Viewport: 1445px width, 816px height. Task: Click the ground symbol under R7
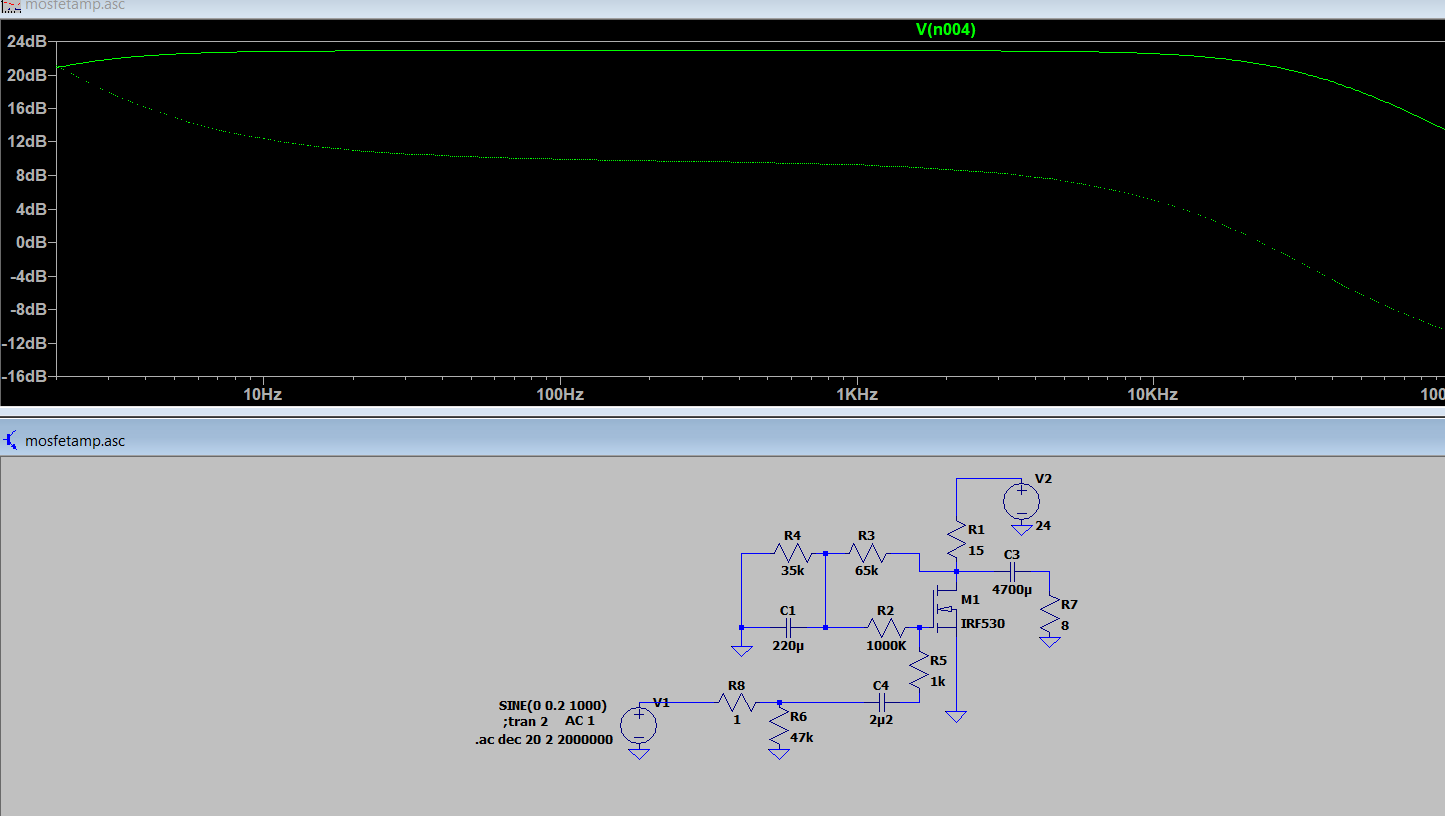pyautogui.click(x=1049, y=641)
